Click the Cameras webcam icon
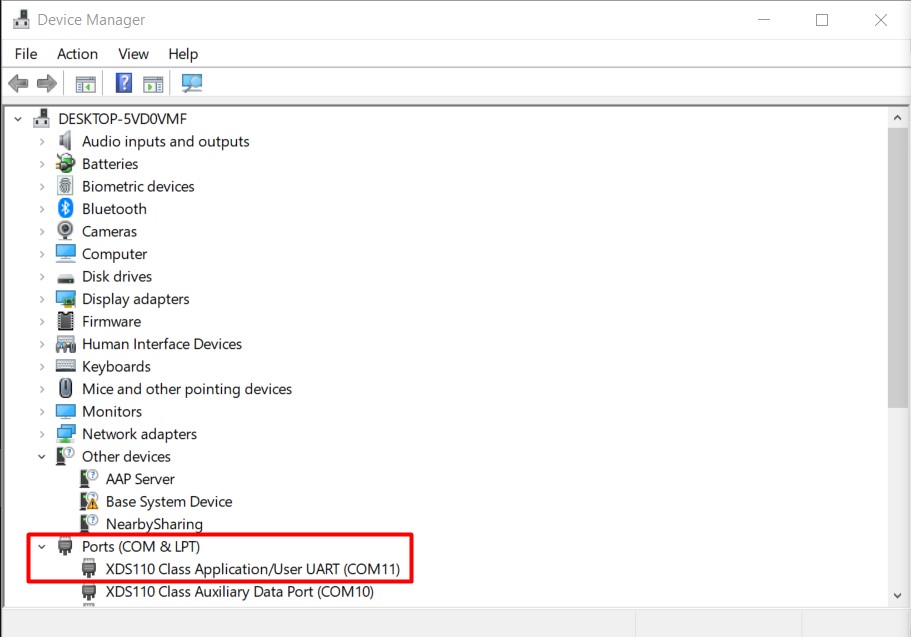911x637 pixels. tap(65, 231)
